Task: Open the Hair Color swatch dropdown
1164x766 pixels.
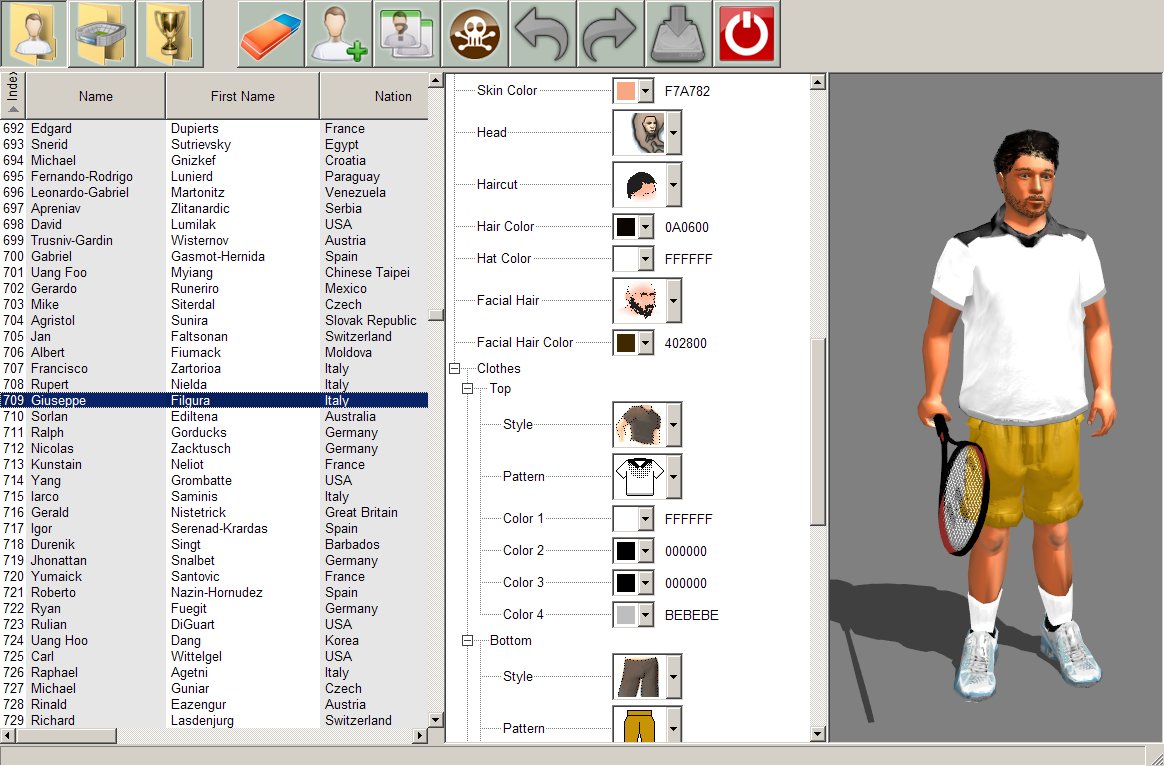Action: click(646, 227)
